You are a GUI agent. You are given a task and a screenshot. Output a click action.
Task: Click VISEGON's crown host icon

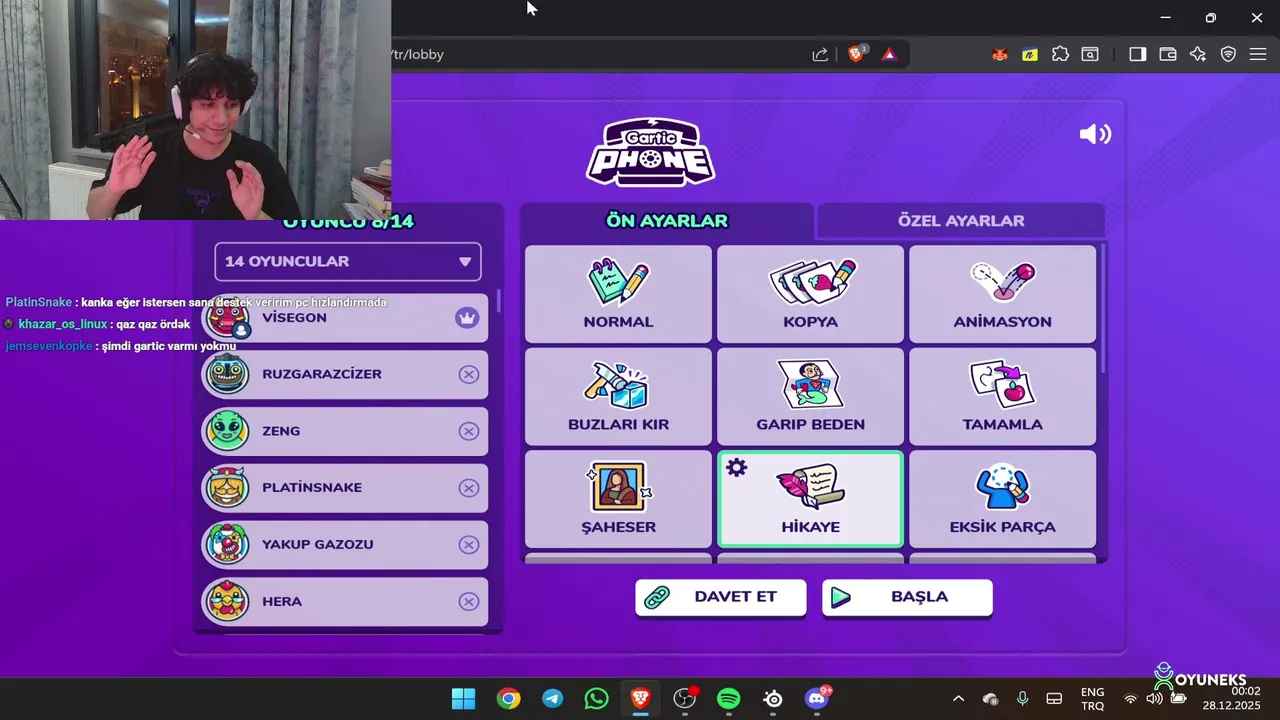pos(467,318)
